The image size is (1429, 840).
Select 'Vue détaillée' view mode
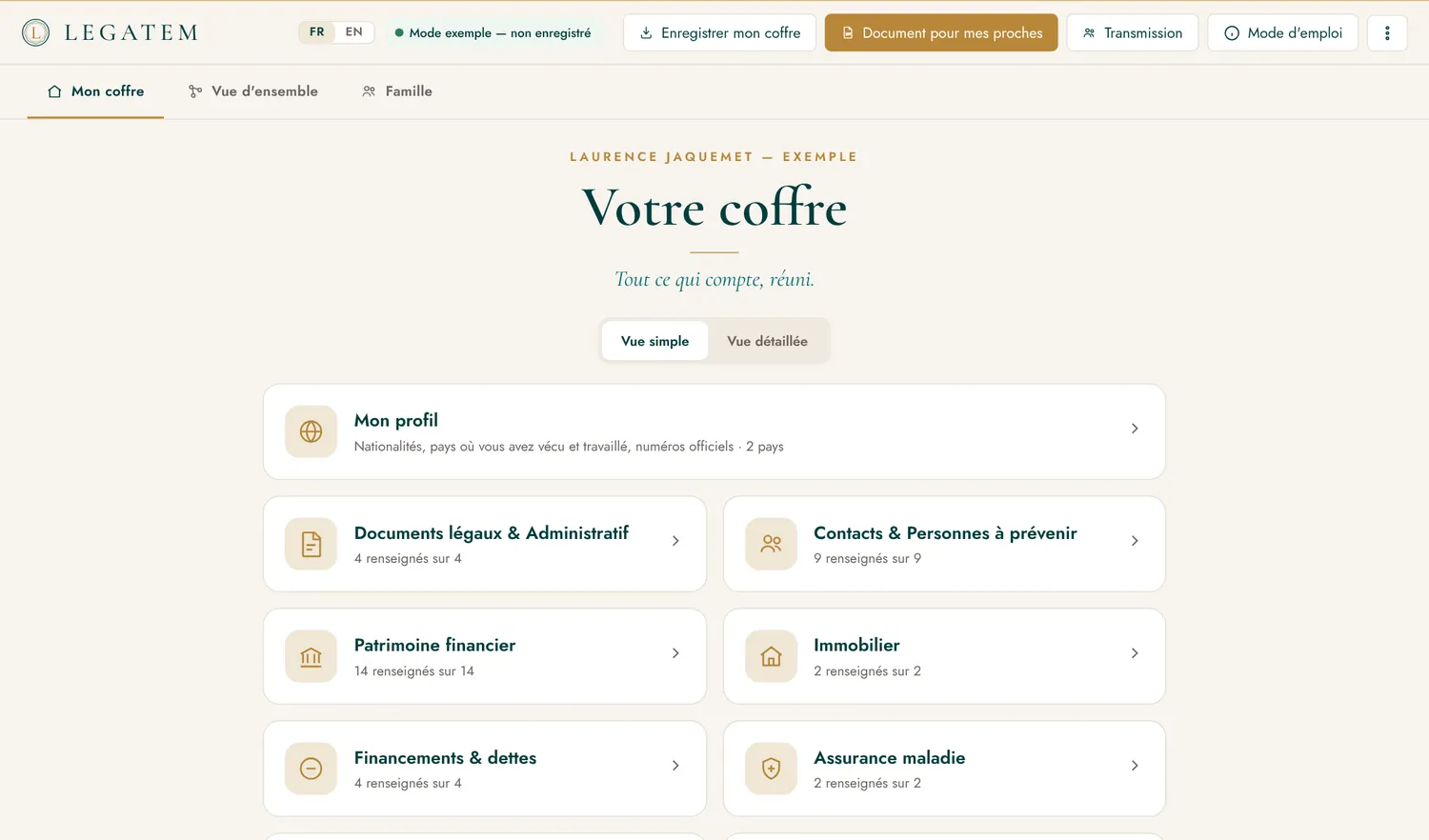(767, 341)
